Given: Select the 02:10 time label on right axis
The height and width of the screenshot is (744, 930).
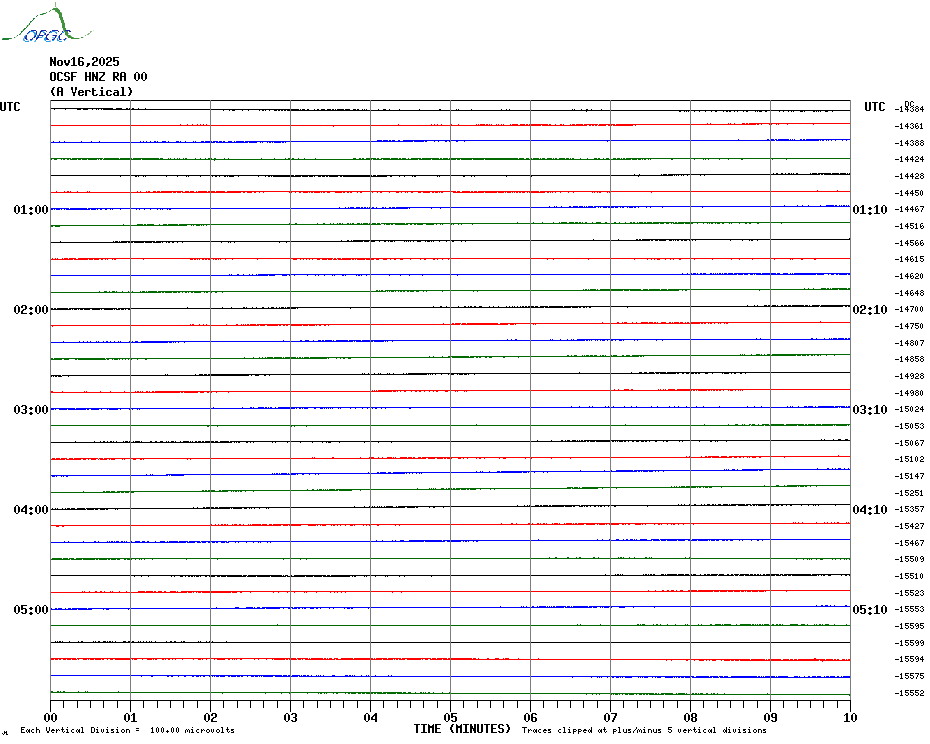Looking at the screenshot, I should 869,310.
